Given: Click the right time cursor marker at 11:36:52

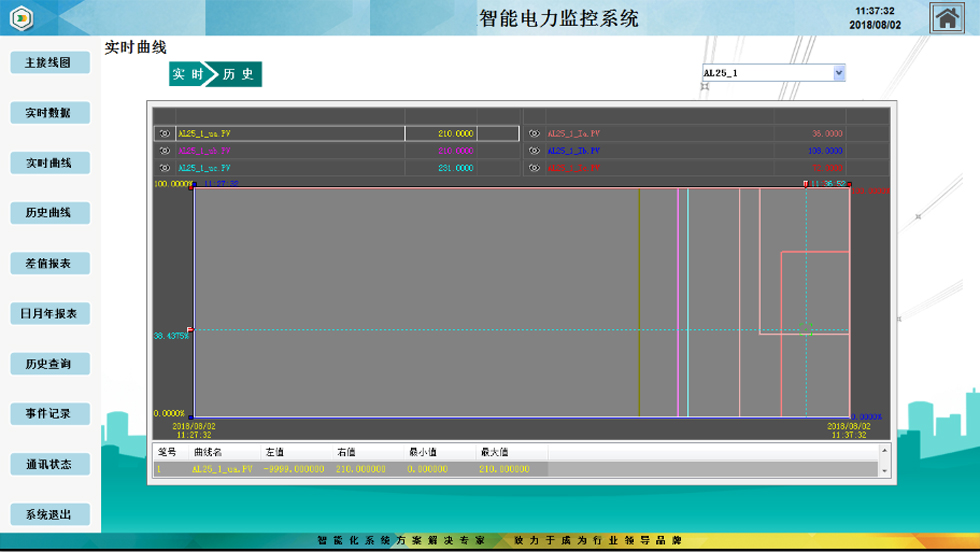Looking at the screenshot, I should 806,184.
